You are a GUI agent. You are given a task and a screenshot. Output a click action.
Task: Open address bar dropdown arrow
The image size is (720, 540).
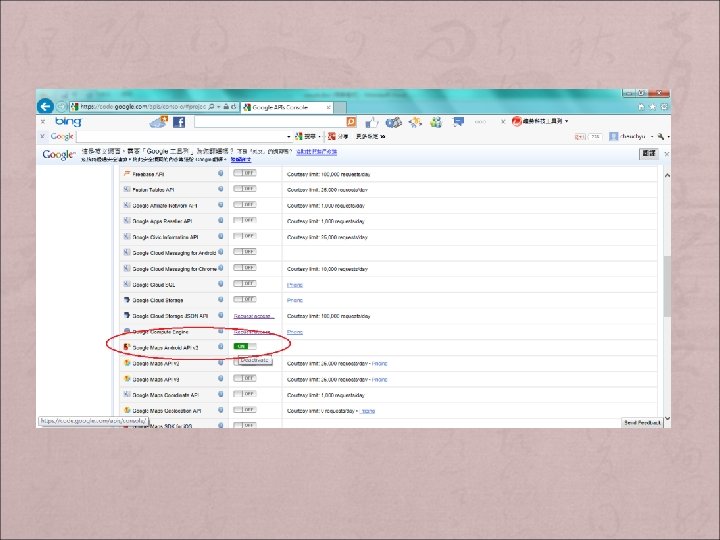(219, 107)
